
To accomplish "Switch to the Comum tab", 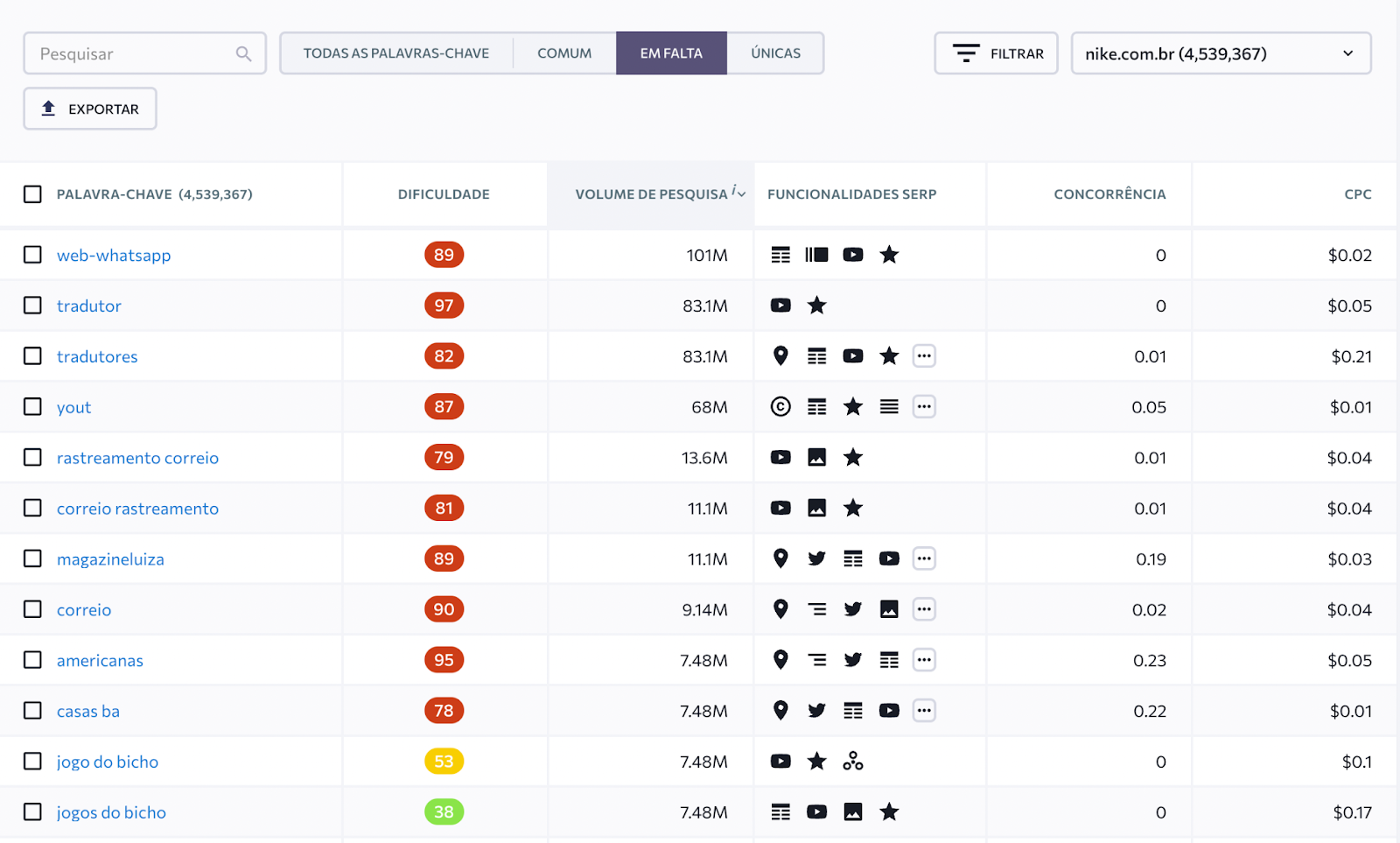I will point(564,53).
